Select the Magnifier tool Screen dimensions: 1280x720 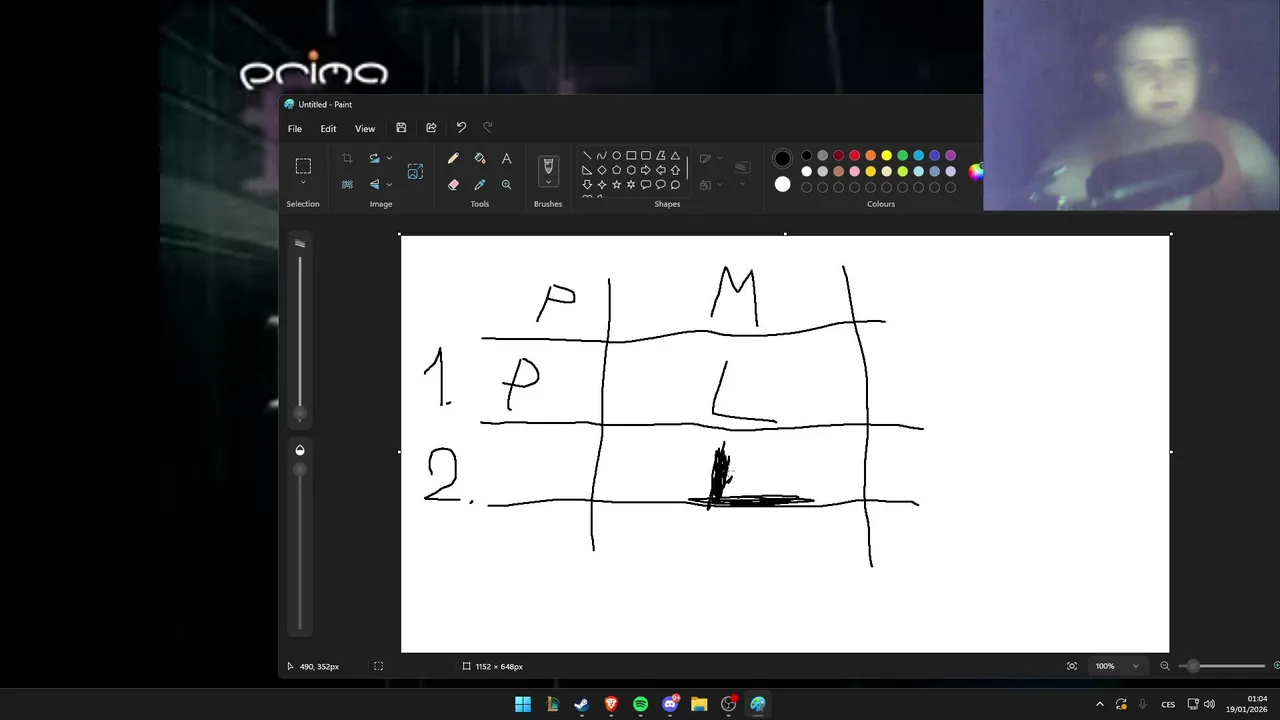pos(506,184)
